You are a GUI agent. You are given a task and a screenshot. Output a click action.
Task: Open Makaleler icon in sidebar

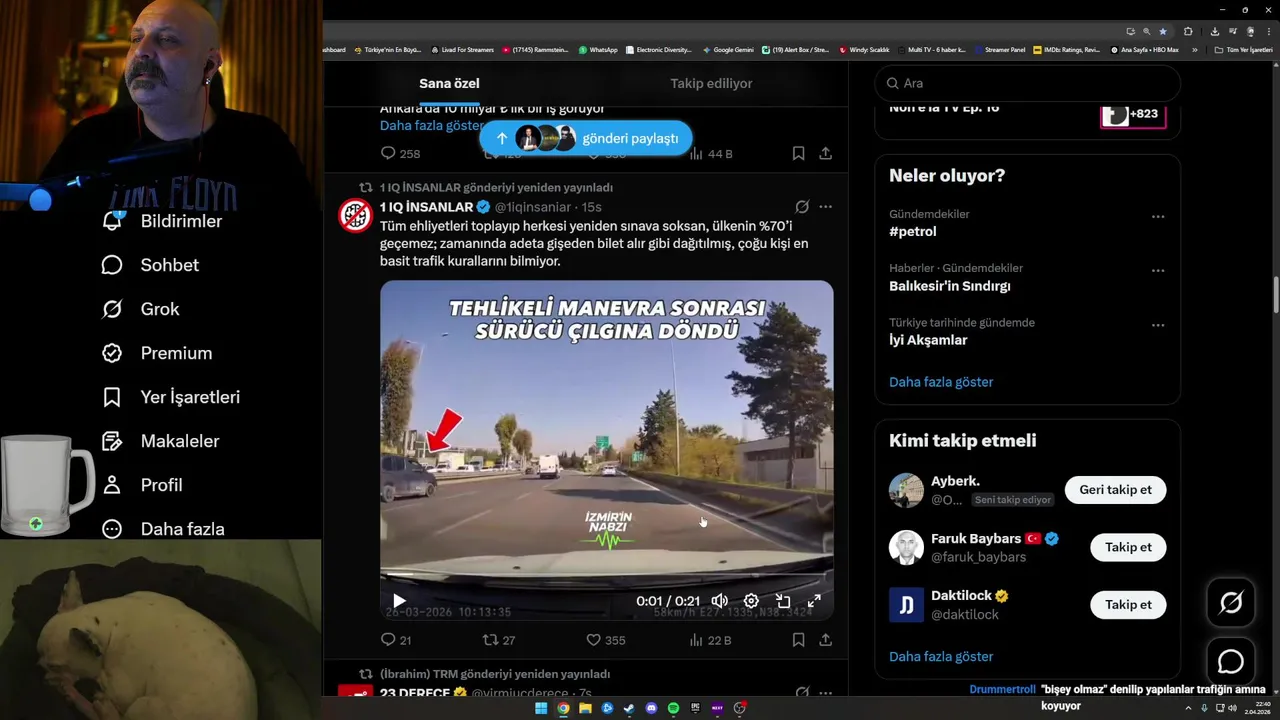point(112,441)
